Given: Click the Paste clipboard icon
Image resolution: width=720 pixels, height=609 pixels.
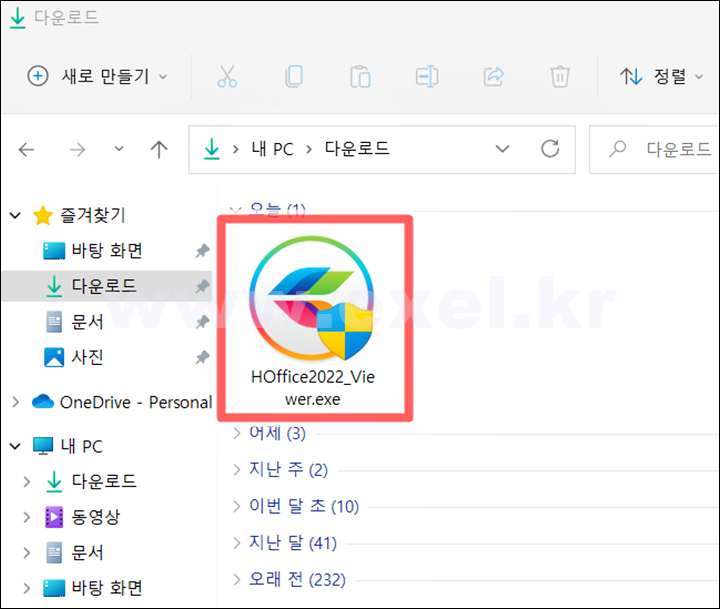Looking at the screenshot, I should click(360, 76).
